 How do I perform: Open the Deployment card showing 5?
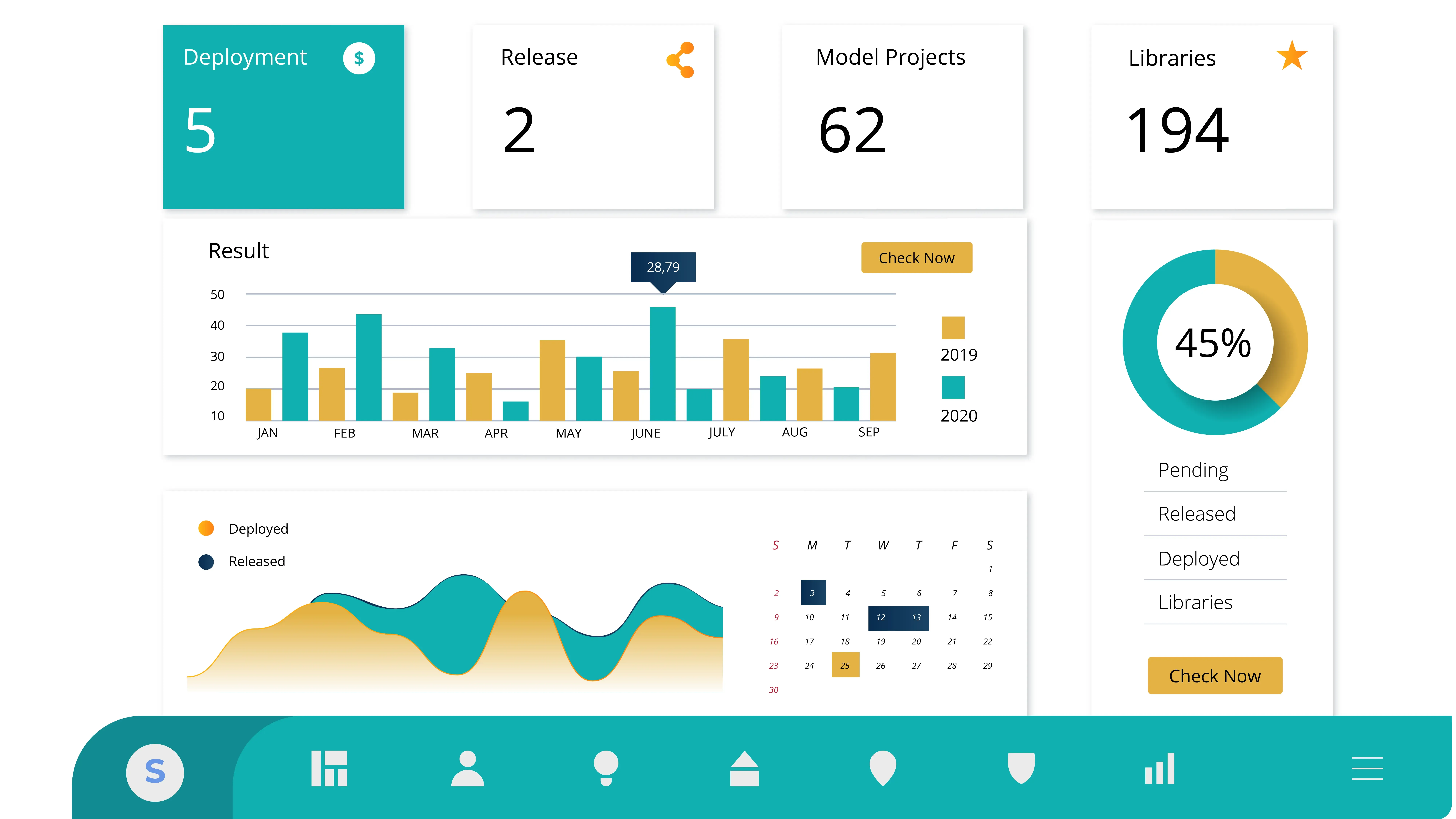(284, 117)
